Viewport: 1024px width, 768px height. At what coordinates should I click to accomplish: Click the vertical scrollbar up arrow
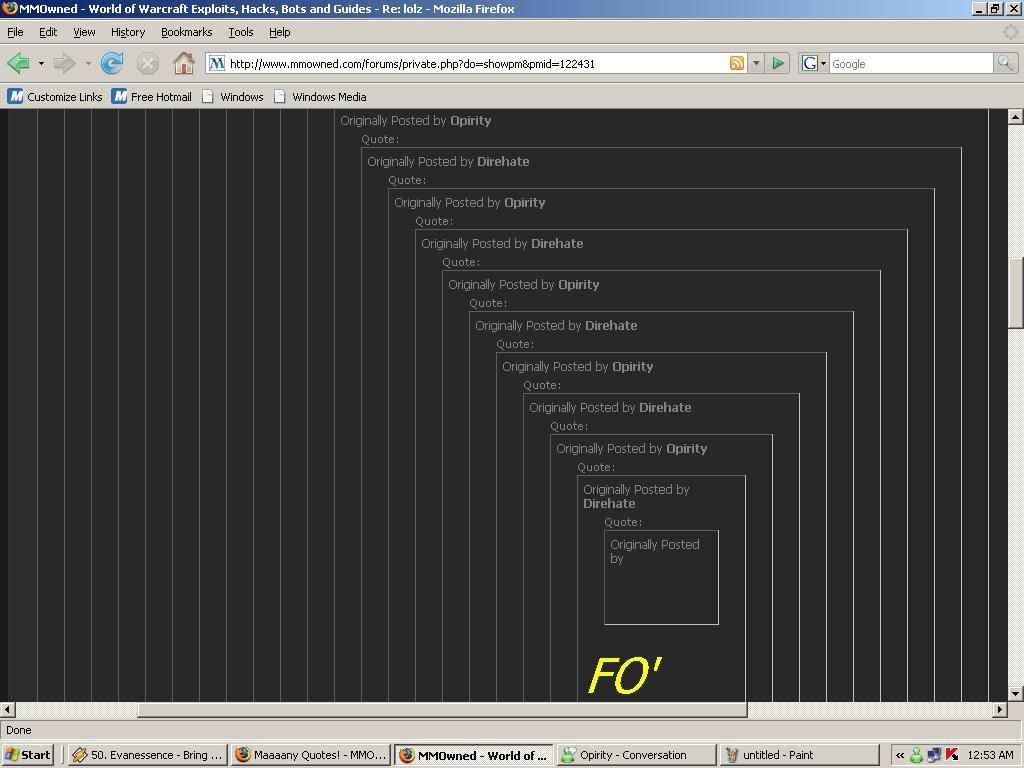coord(1015,117)
